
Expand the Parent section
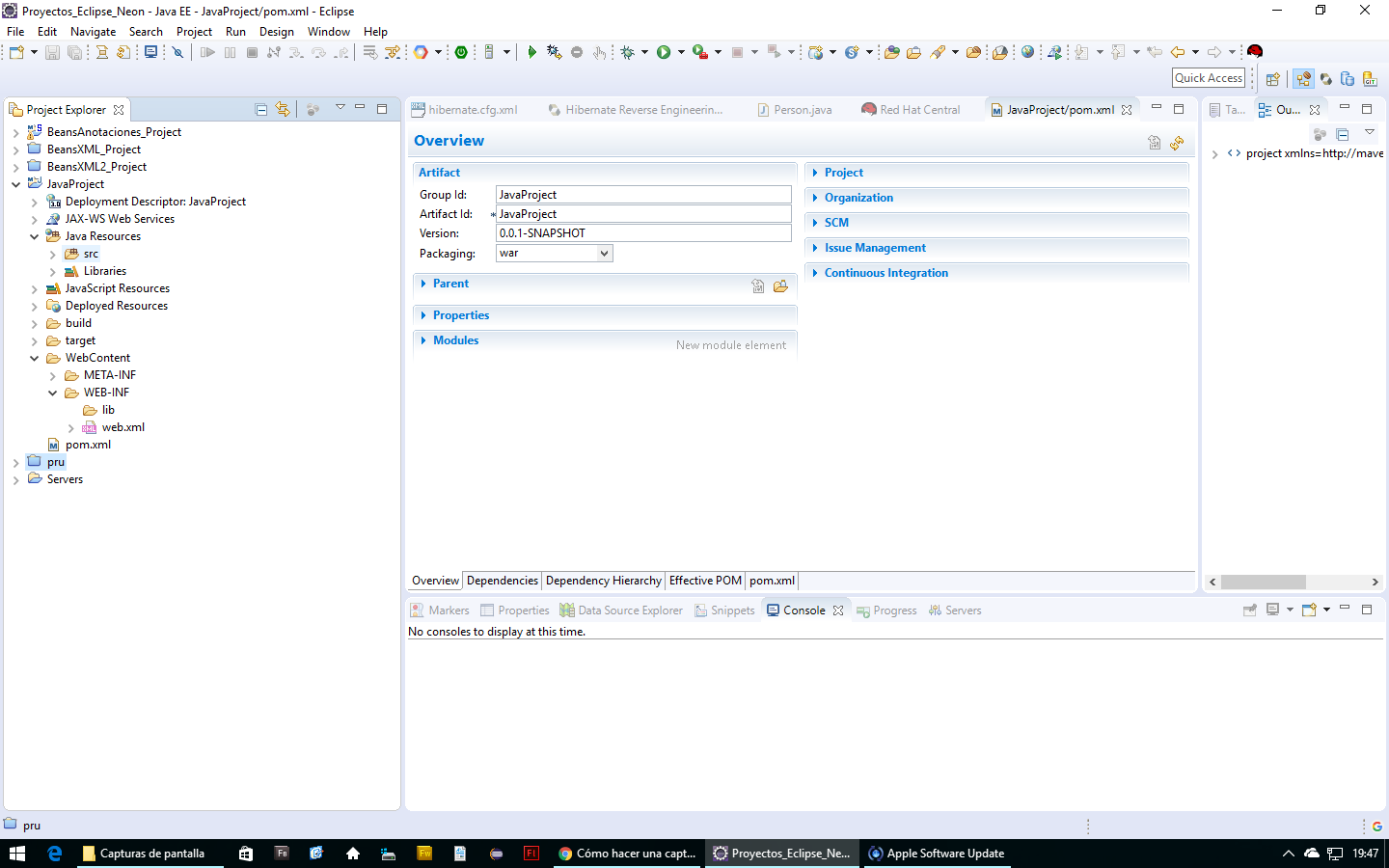point(423,284)
